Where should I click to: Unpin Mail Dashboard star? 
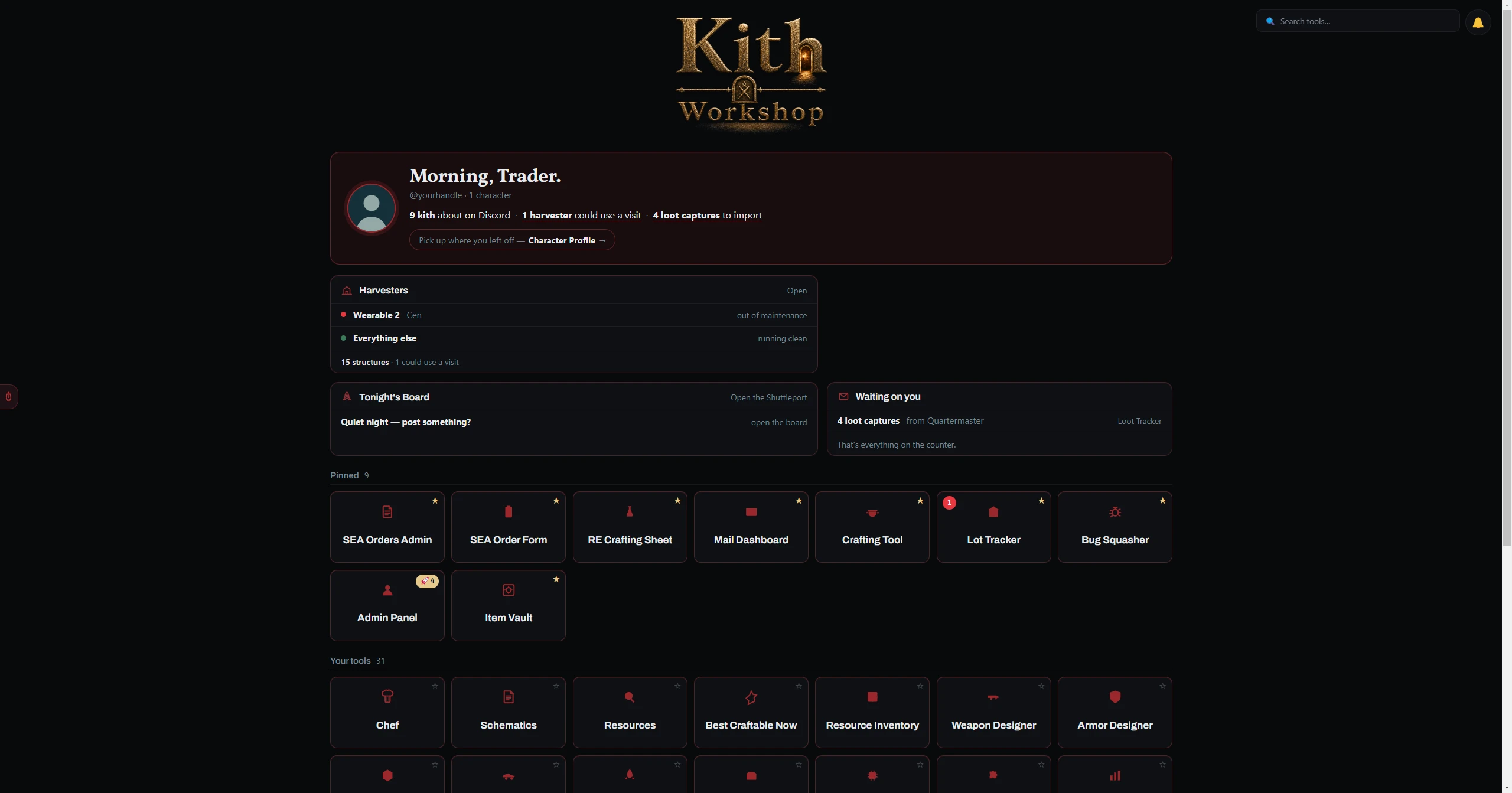pyautogui.click(x=799, y=501)
